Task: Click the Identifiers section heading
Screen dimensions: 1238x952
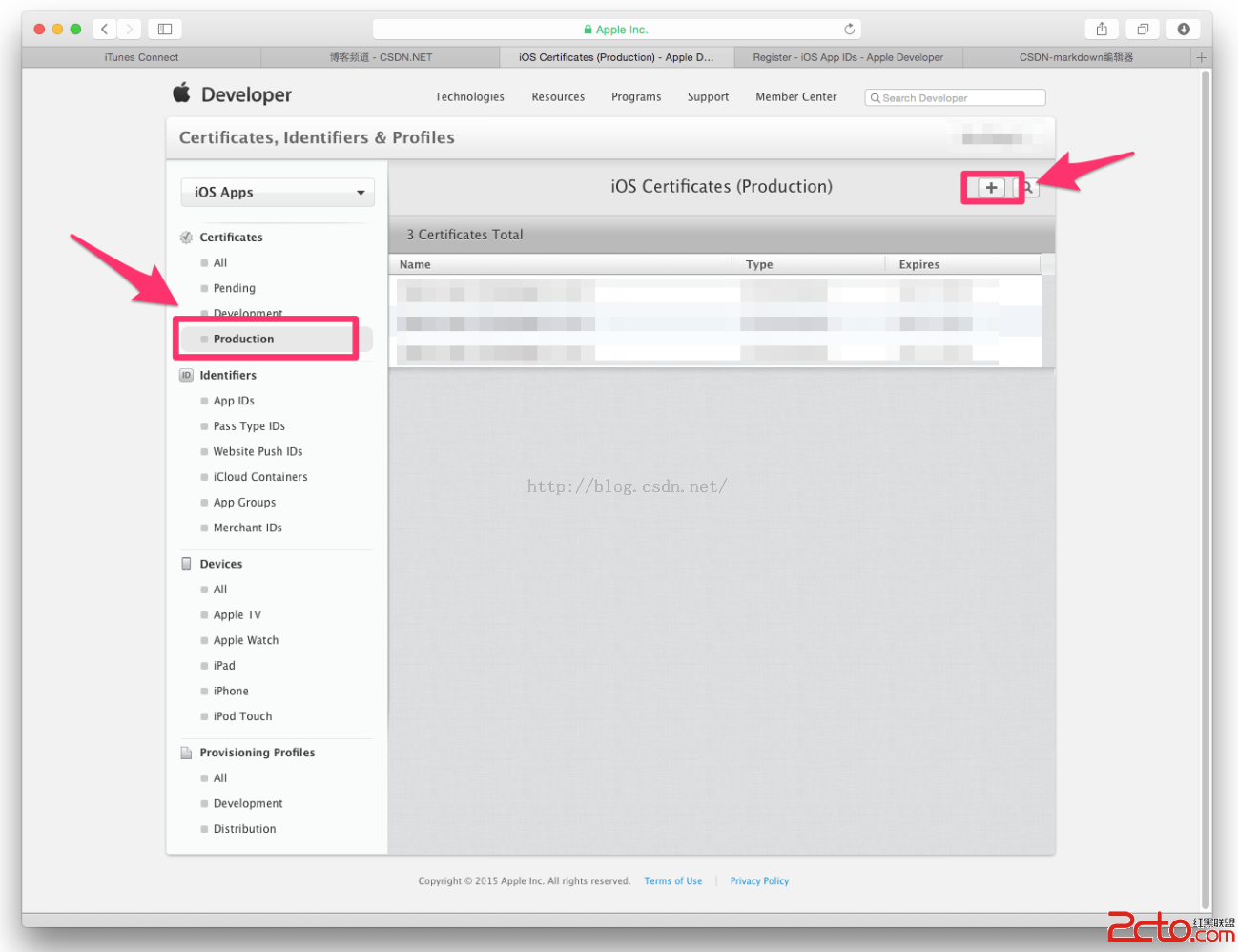Action: (228, 376)
